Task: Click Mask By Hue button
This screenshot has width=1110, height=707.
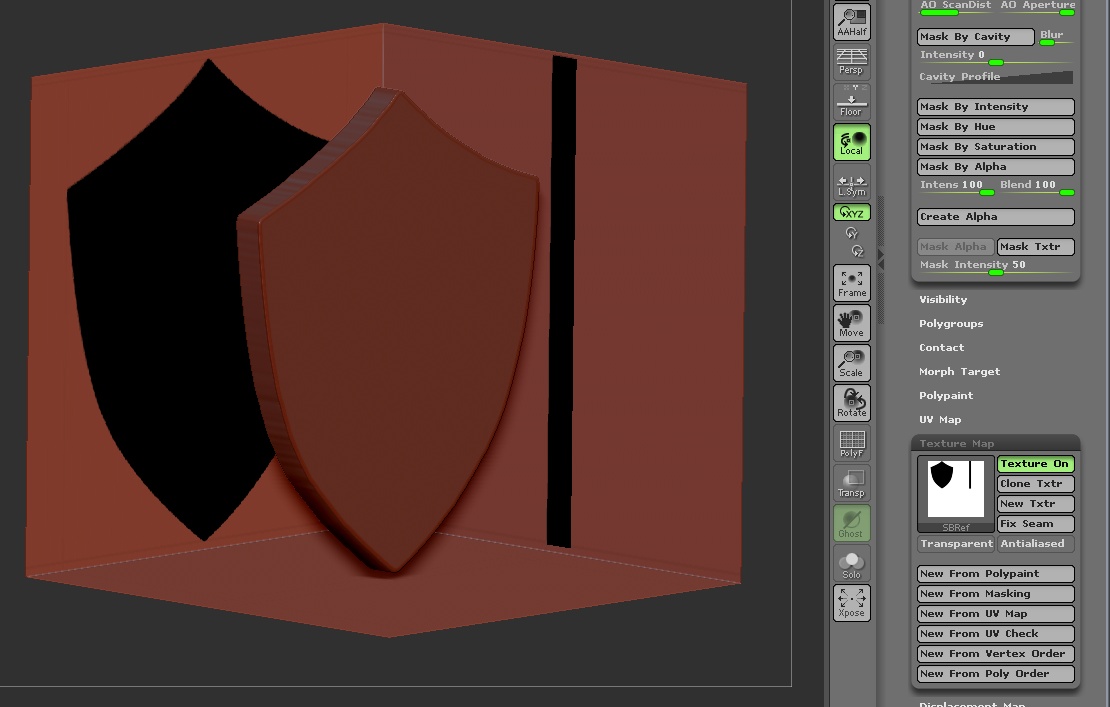Action: 995,127
